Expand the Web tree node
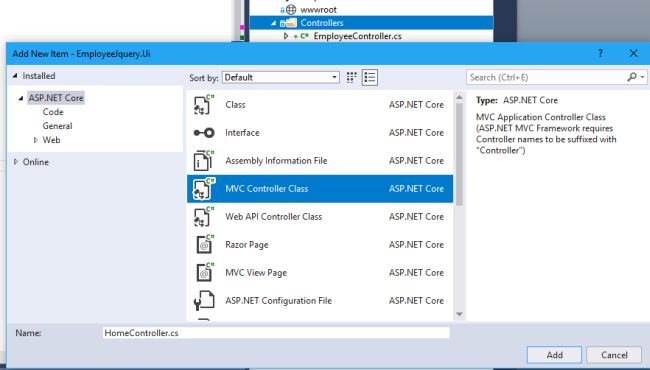This screenshot has height=370, width=650. (36, 140)
